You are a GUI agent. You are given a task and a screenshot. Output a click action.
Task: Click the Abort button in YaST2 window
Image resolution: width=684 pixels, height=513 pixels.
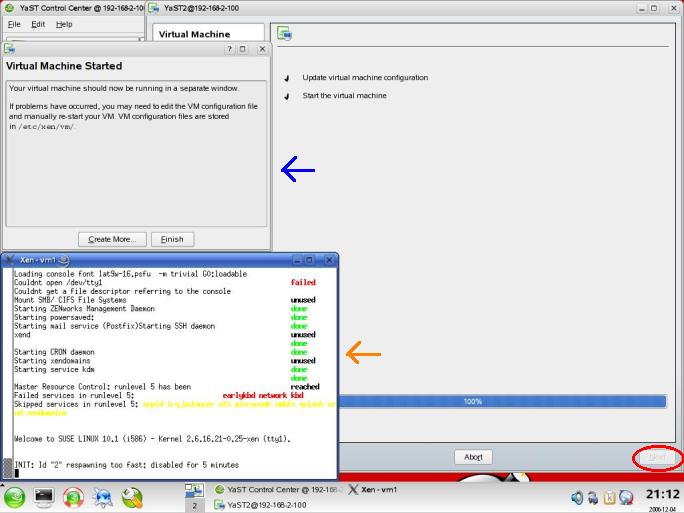tap(473, 457)
